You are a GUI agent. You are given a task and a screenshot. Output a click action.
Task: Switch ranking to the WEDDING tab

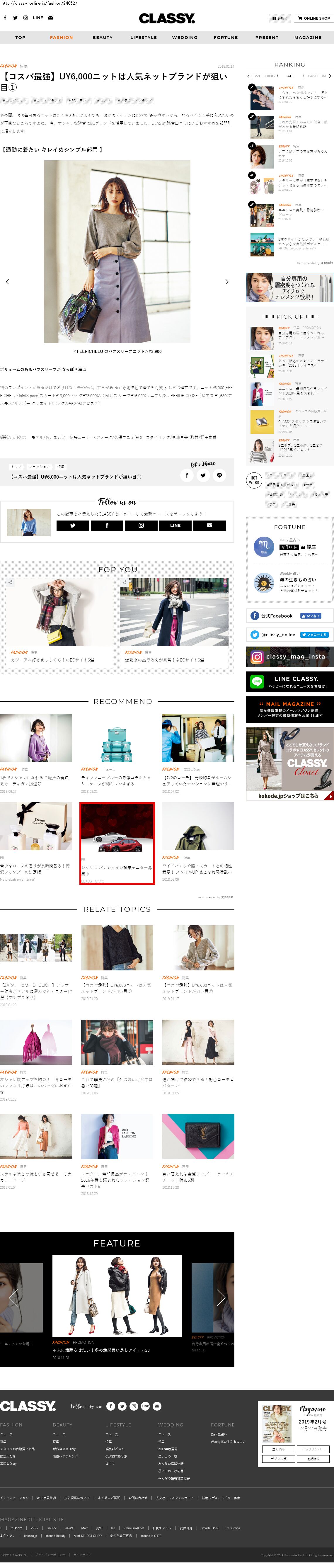[x=265, y=77]
